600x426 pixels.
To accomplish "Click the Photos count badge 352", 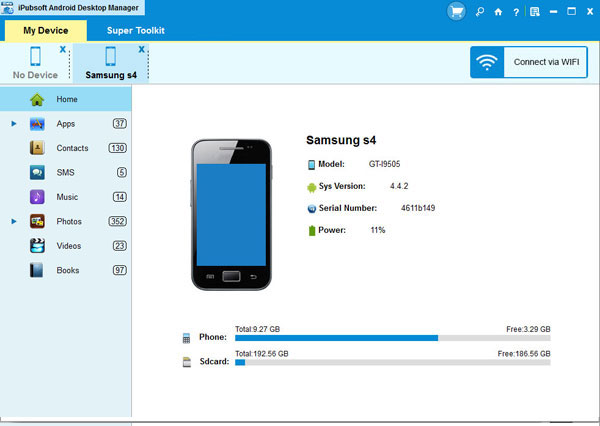I will pyautogui.click(x=117, y=221).
